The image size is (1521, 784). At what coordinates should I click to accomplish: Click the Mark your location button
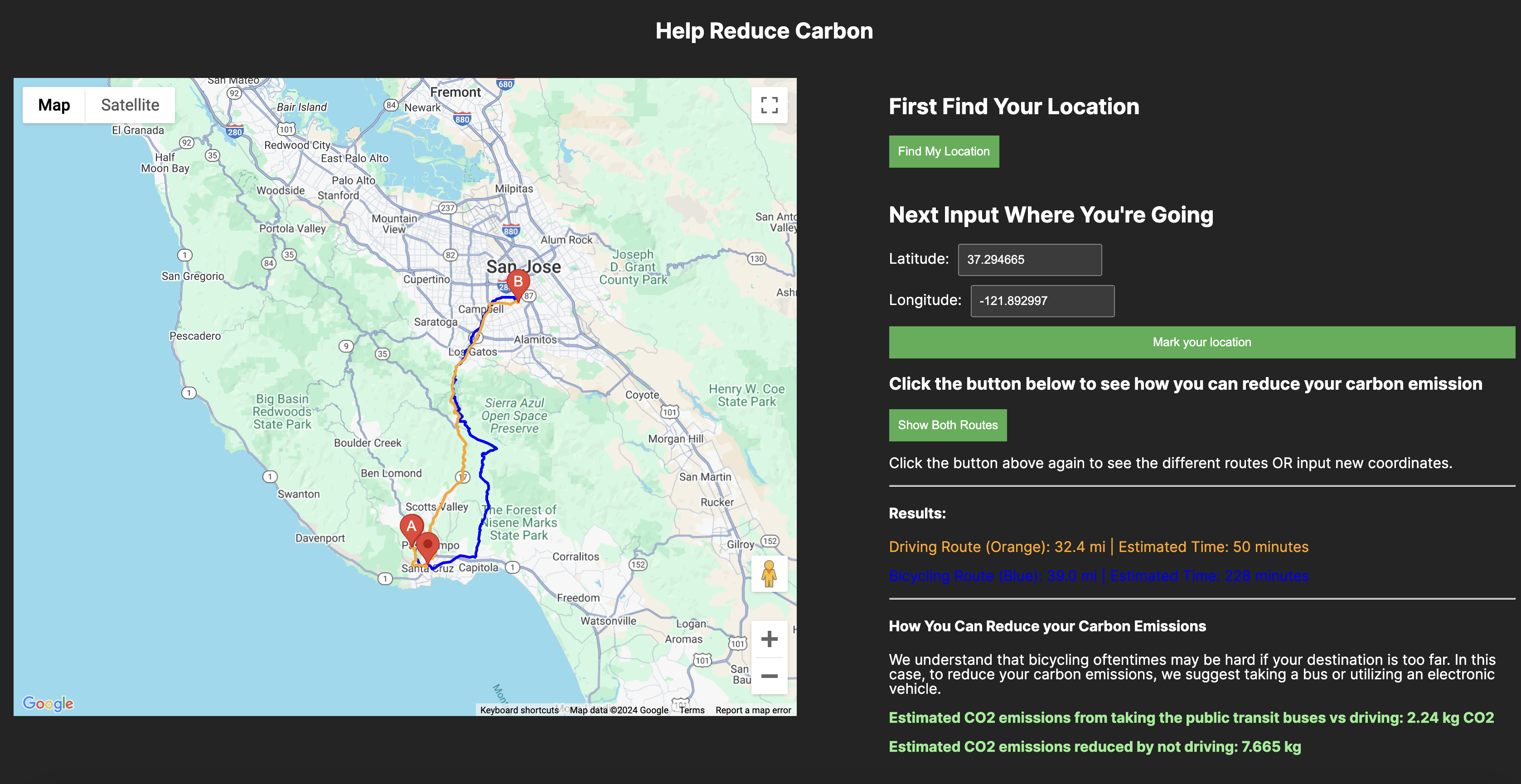point(1201,343)
